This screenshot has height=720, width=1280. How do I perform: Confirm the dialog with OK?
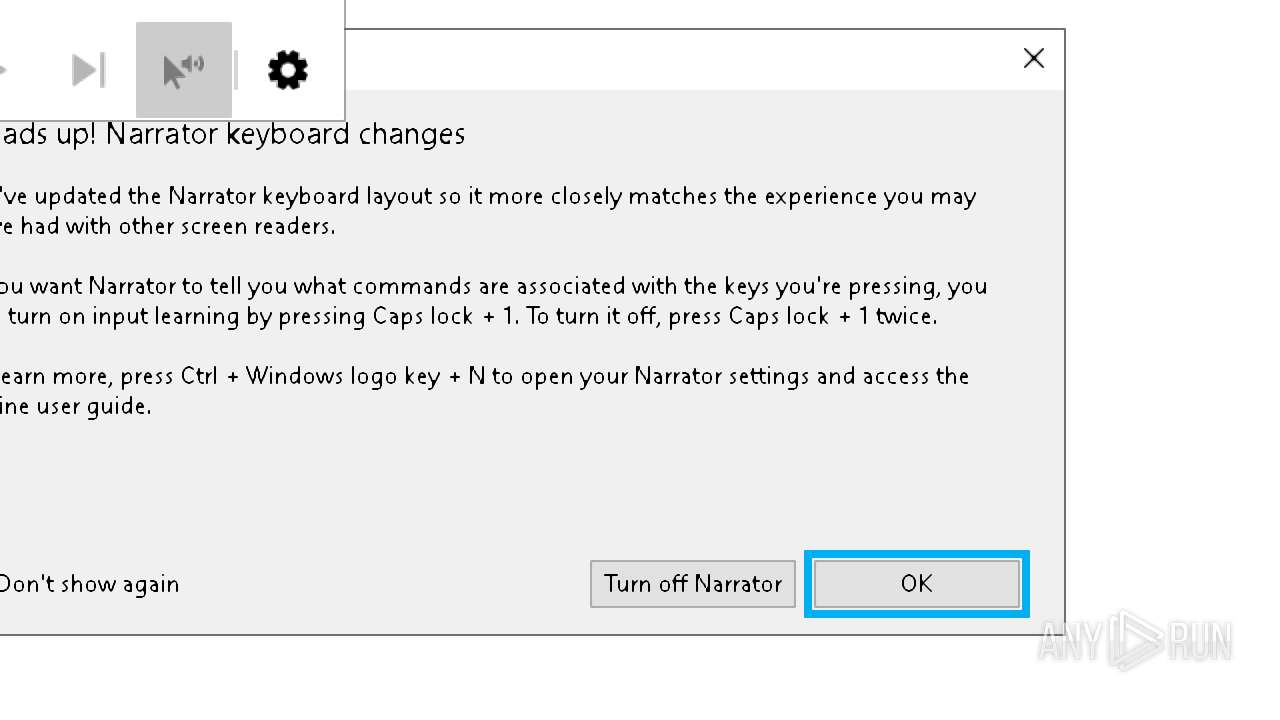[916, 584]
